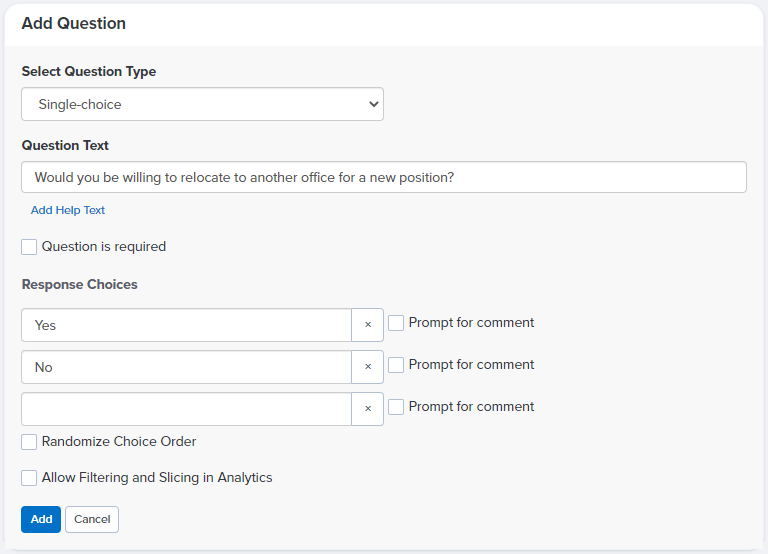Viewport: 768px width, 554px height.
Task: Click into the No response choice field
Action: coord(187,367)
